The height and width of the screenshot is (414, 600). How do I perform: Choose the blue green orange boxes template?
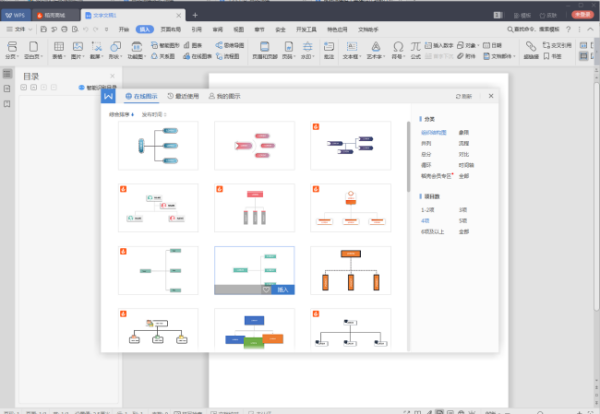click(x=254, y=329)
